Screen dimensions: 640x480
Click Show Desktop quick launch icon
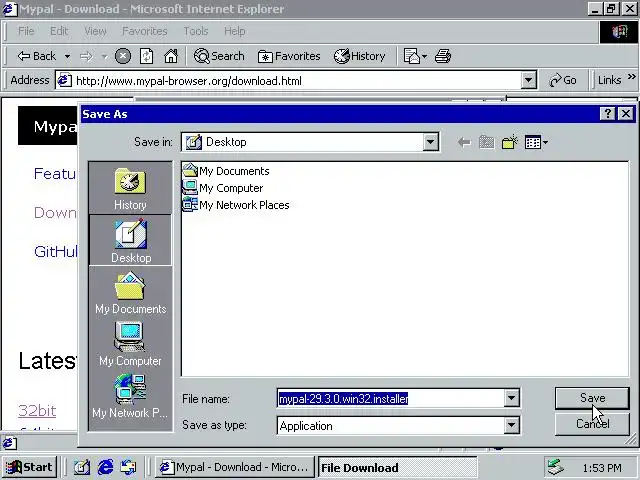[82, 467]
